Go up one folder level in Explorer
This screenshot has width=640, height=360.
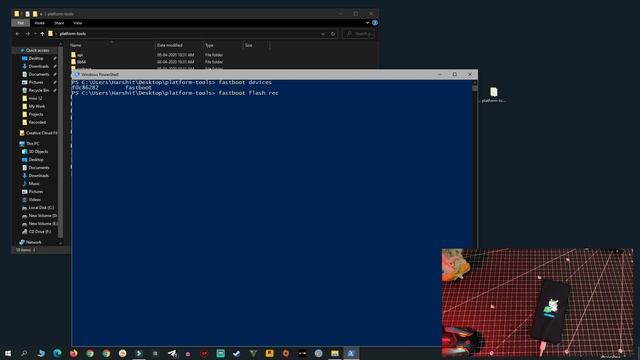pos(42,34)
